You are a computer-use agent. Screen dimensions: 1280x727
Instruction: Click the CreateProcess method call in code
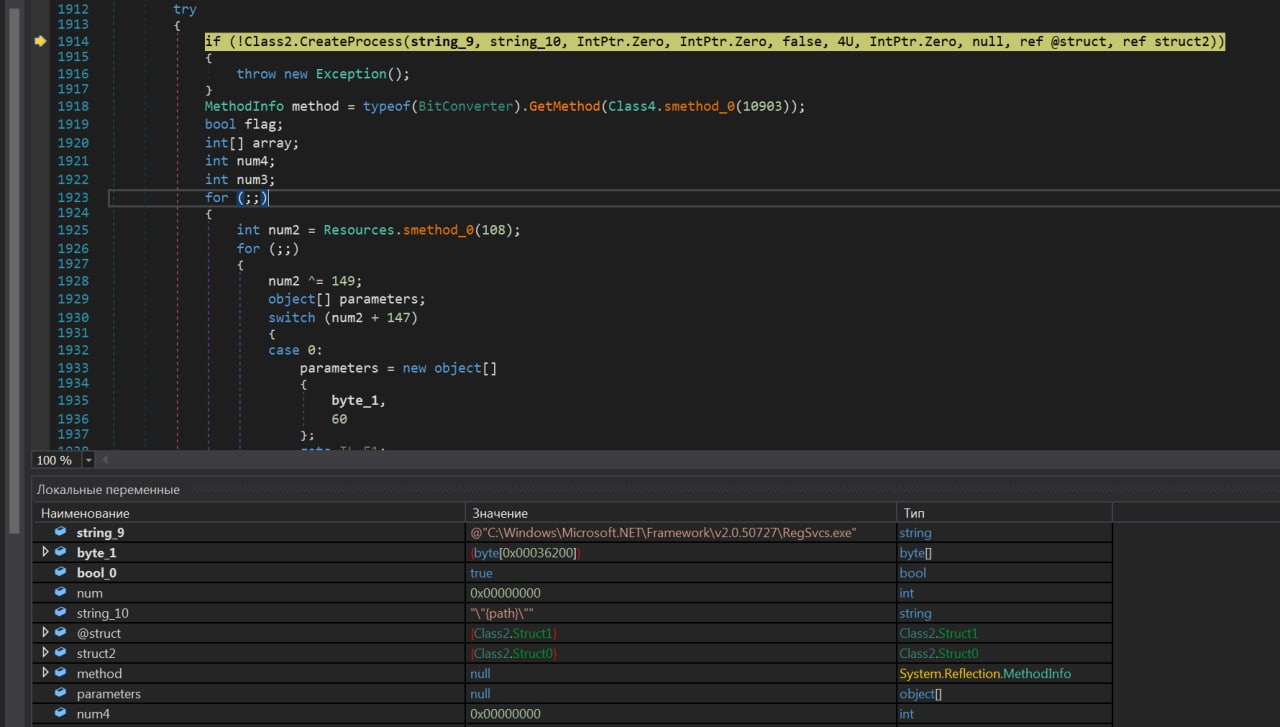coord(352,41)
